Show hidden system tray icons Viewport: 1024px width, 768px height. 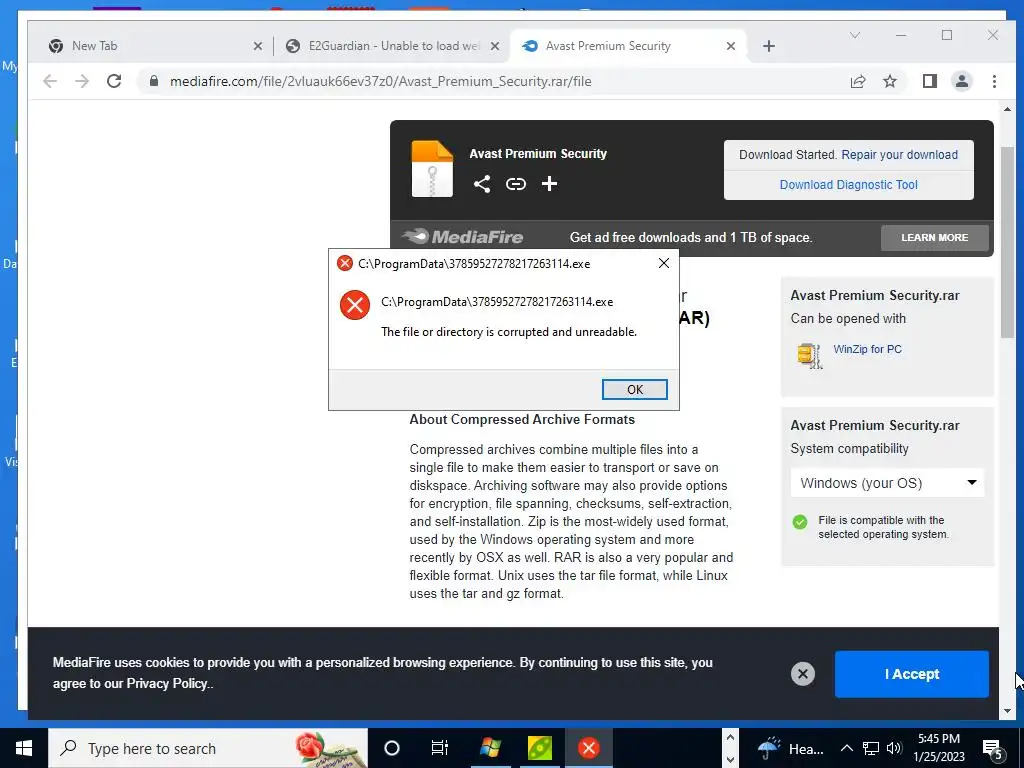[846, 748]
